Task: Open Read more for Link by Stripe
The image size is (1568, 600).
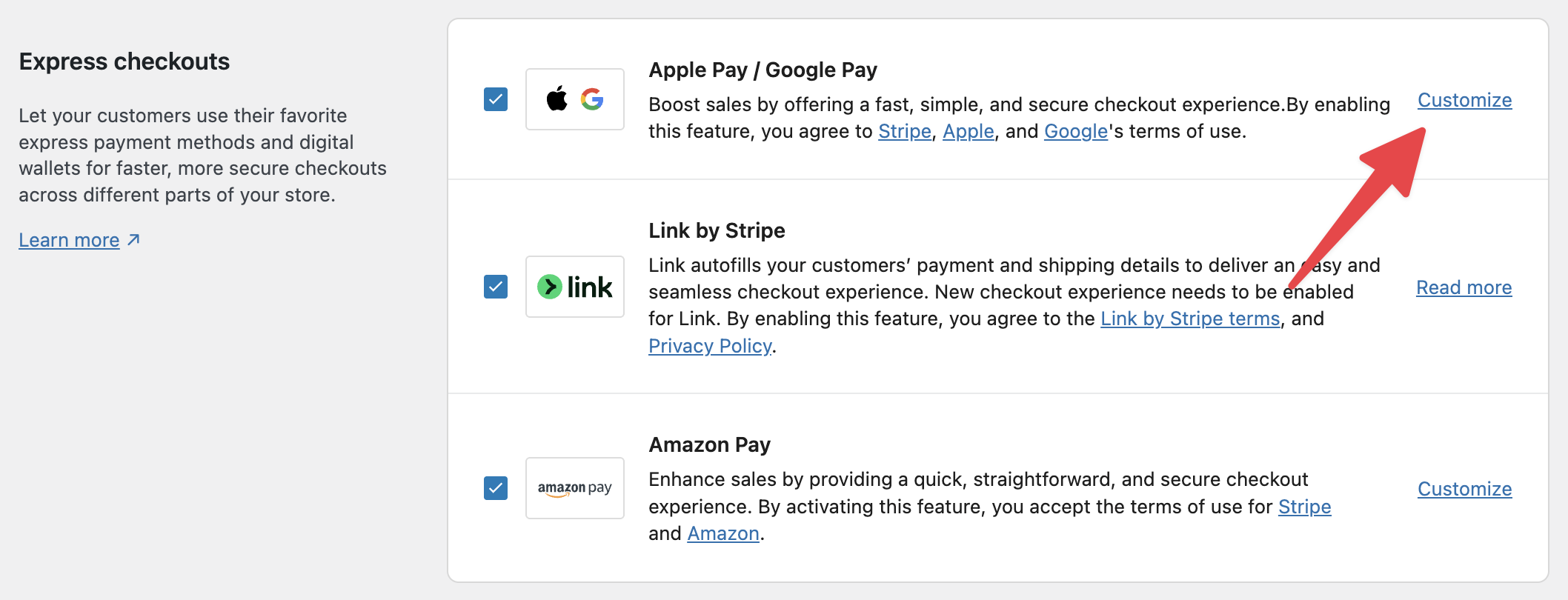Action: click(1464, 287)
